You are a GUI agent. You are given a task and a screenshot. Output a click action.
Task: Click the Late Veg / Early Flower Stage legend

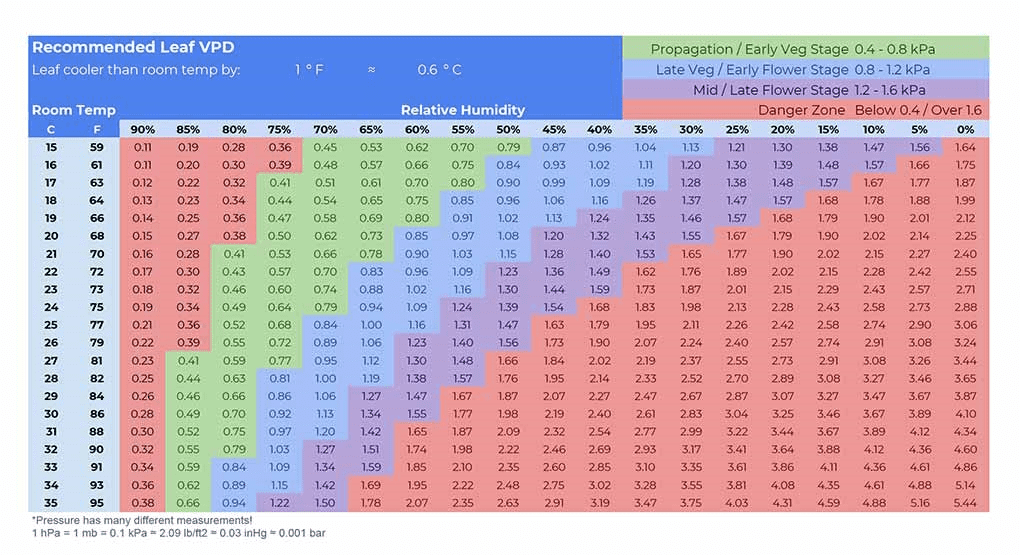[x=805, y=70]
